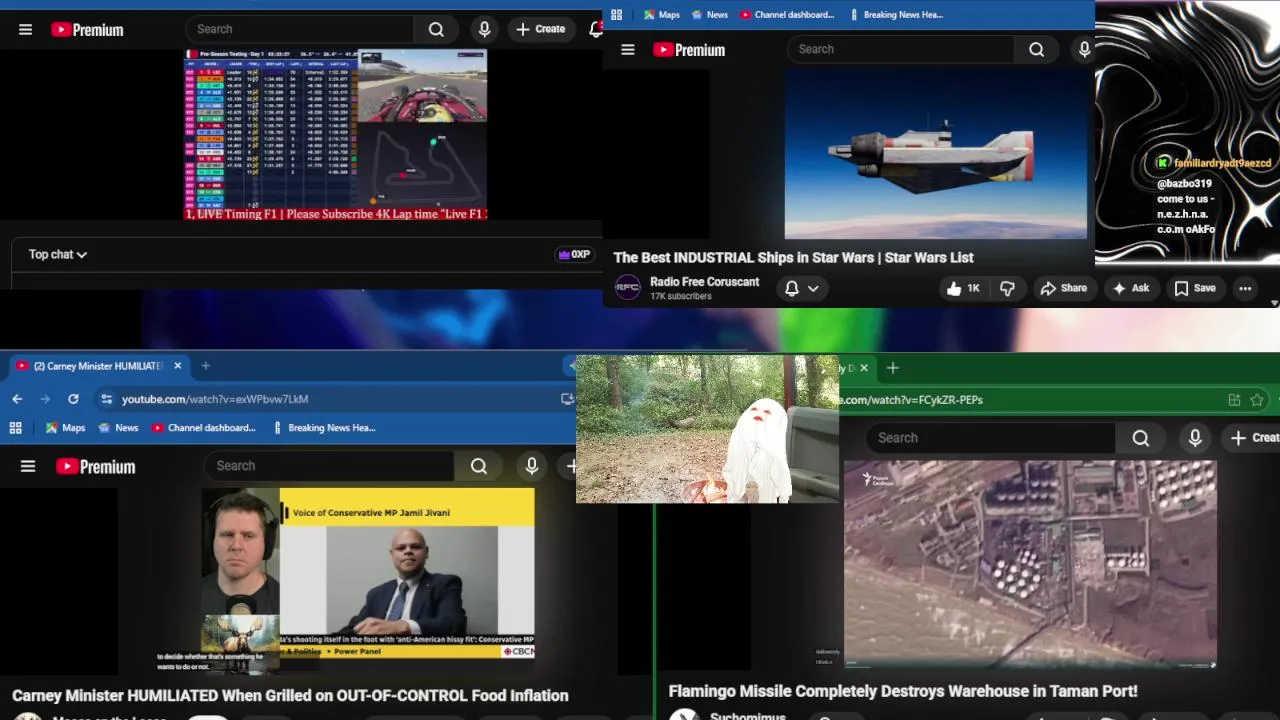Open the Channel dashboard bookmark in the Star Wars window
1280x720 pixels.
click(787, 15)
